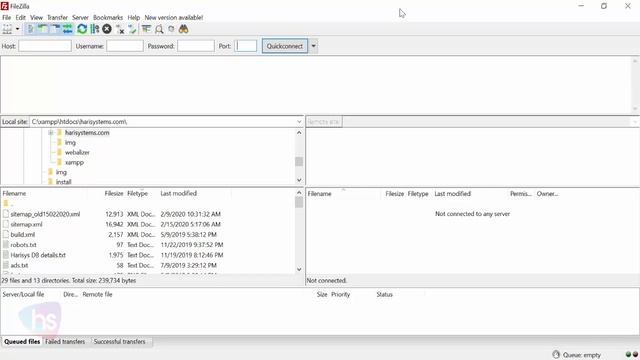The width and height of the screenshot is (640, 360).
Task: Toggle directory comparison icon
Action: tap(159, 29)
